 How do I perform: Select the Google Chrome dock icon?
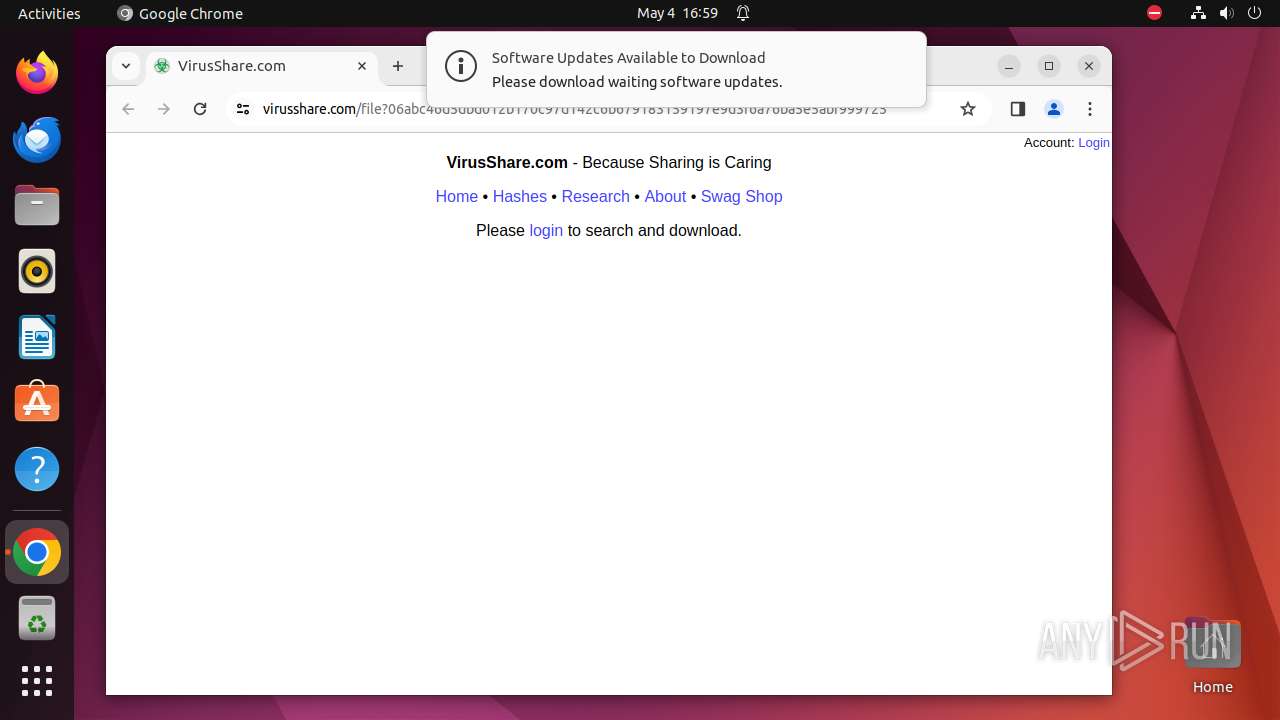point(37,552)
